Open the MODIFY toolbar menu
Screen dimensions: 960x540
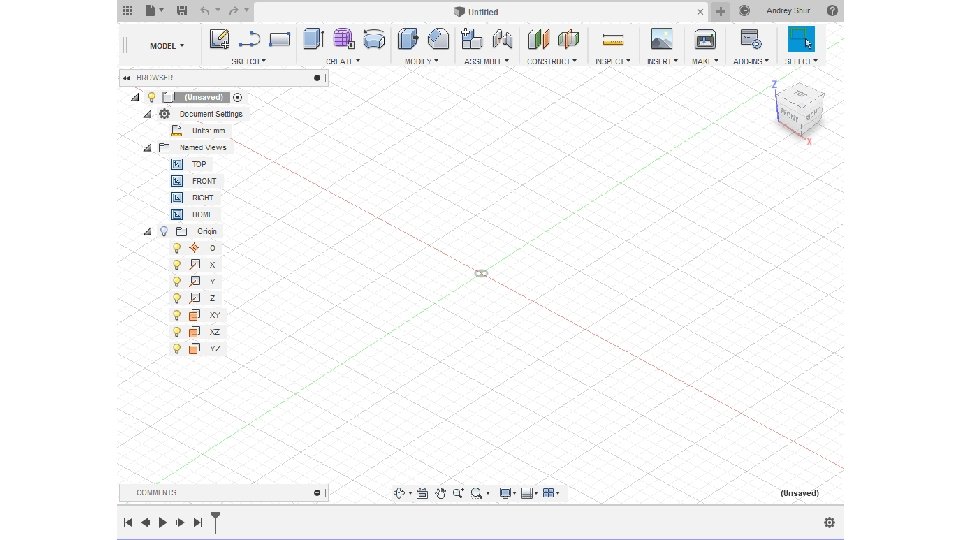pyautogui.click(x=422, y=61)
